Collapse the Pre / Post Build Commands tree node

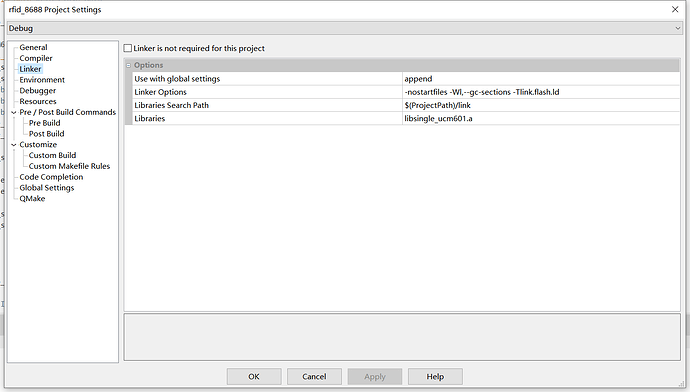coord(14,112)
